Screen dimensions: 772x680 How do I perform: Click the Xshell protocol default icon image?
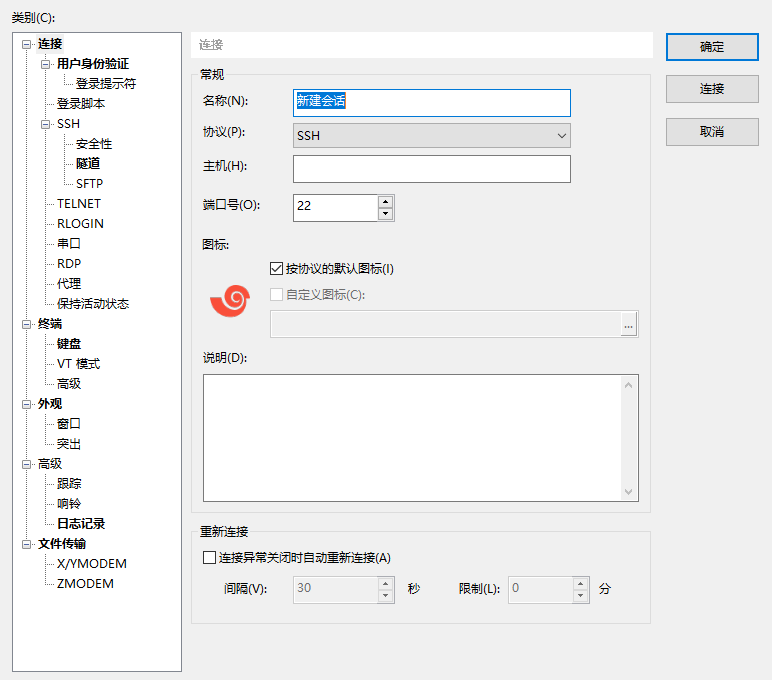pyautogui.click(x=230, y=301)
